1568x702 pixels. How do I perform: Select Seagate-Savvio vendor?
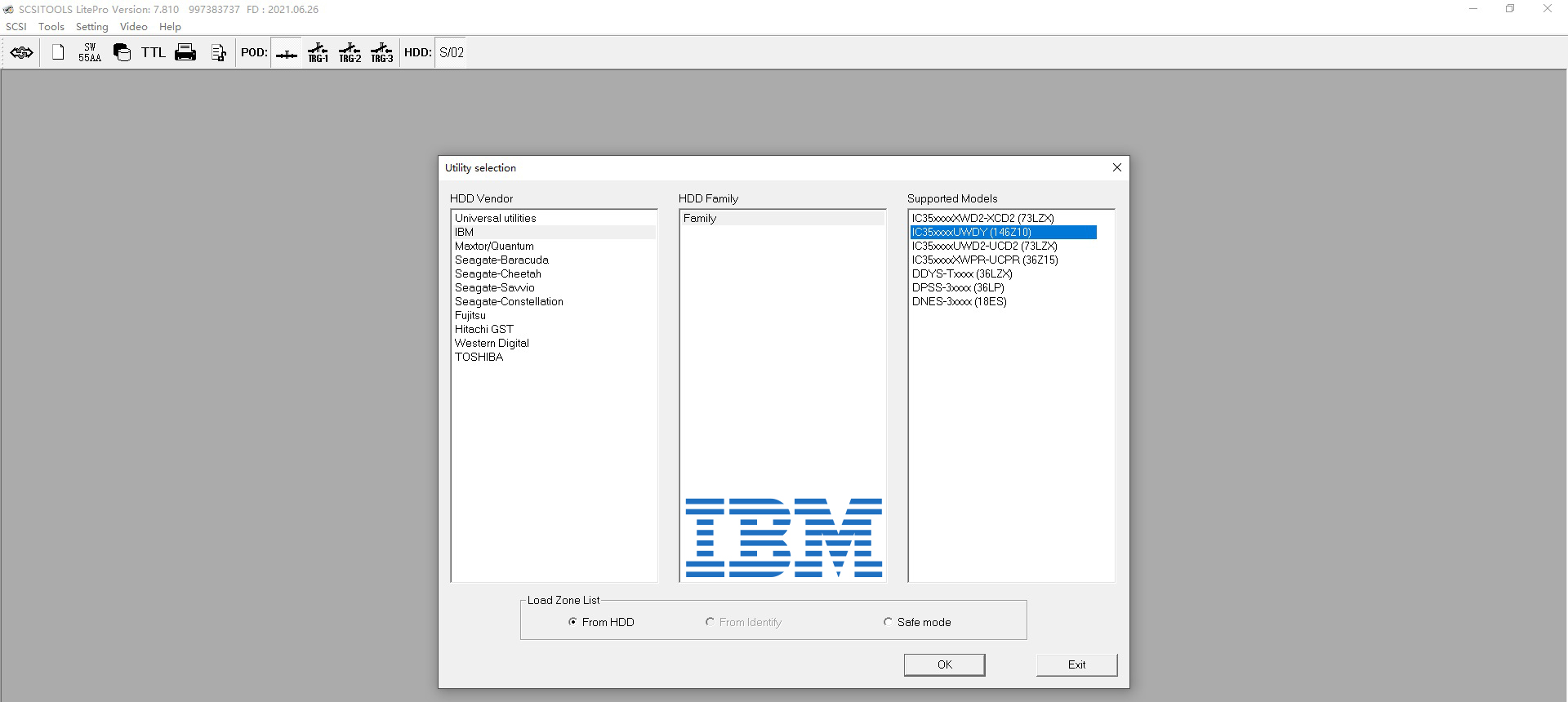tap(554, 287)
